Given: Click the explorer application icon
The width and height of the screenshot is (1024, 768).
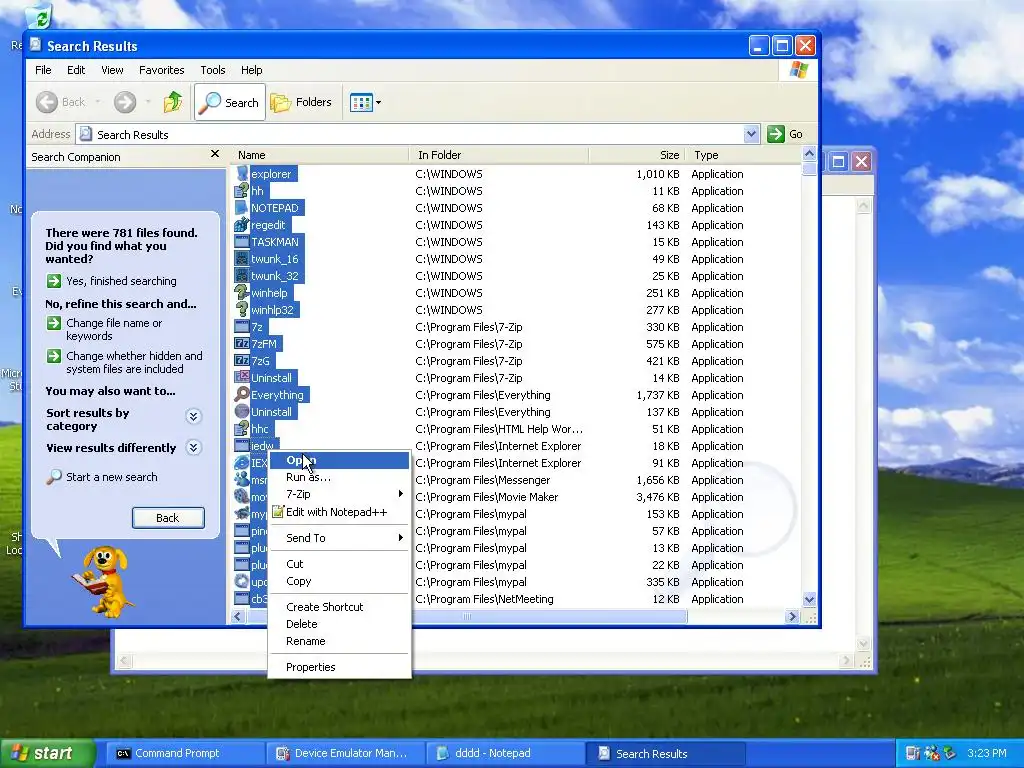Looking at the screenshot, I should pyautogui.click(x=242, y=174).
